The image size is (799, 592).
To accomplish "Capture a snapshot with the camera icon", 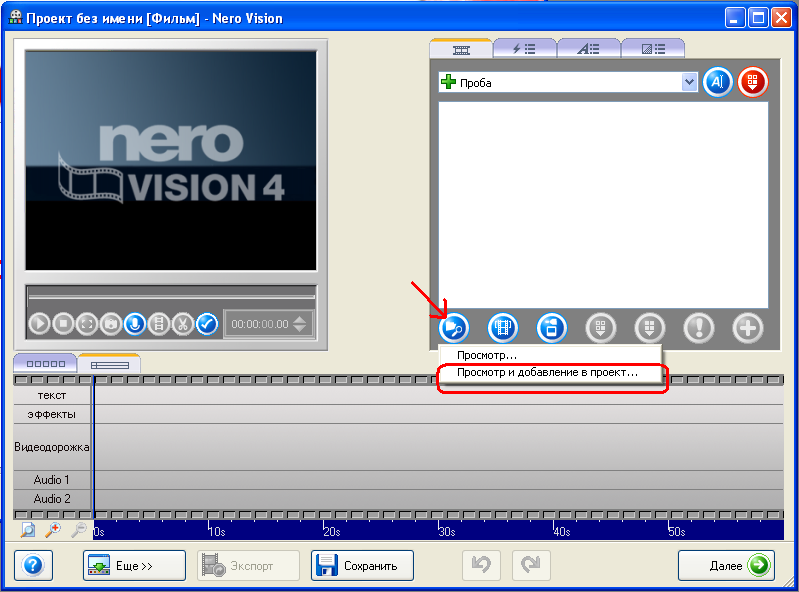I will tap(111, 324).
